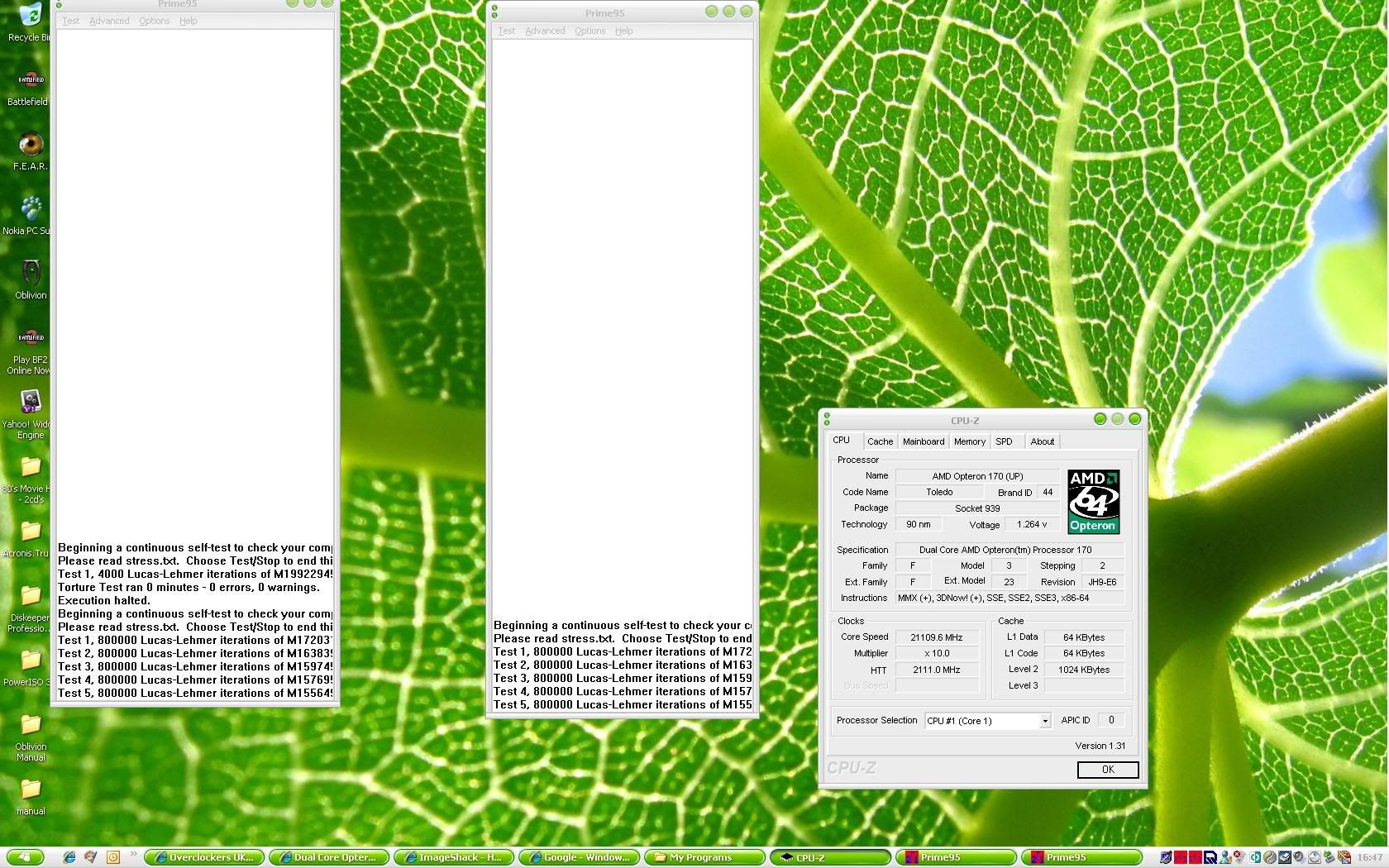Click the system clock showing 16:47

[1370, 857]
